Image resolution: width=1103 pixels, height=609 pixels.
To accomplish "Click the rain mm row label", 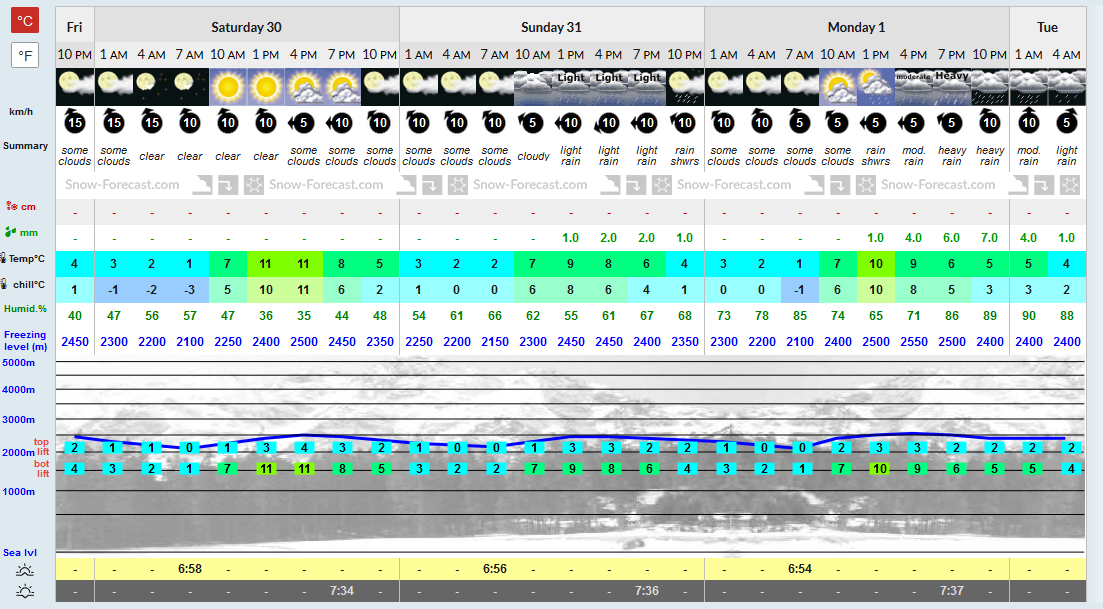I will (x=21, y=232).
